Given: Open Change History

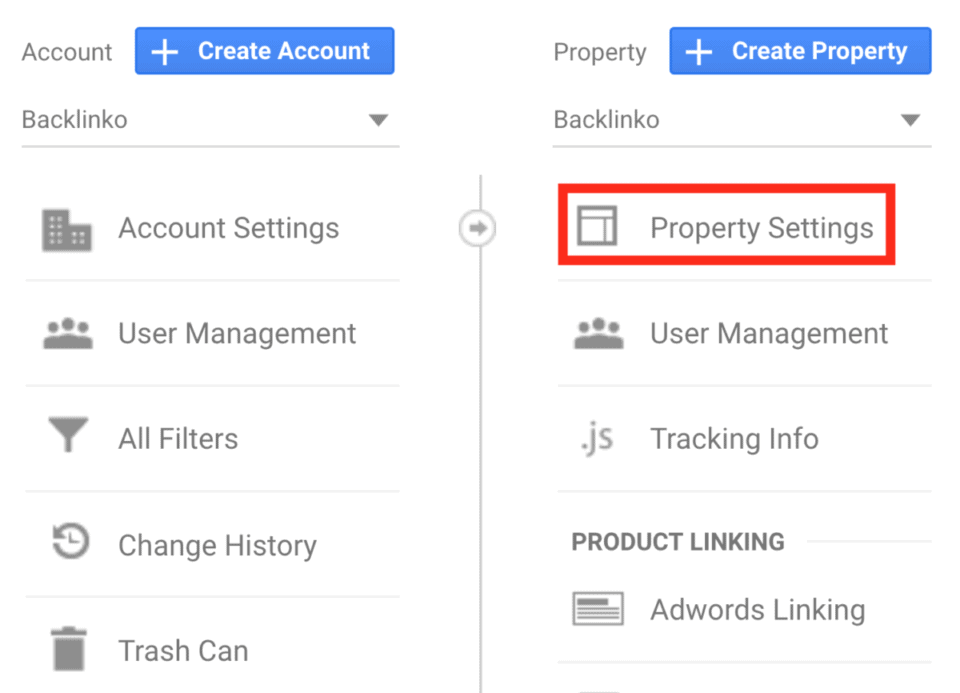Looking at the screenshot, I should coord(217,545).
